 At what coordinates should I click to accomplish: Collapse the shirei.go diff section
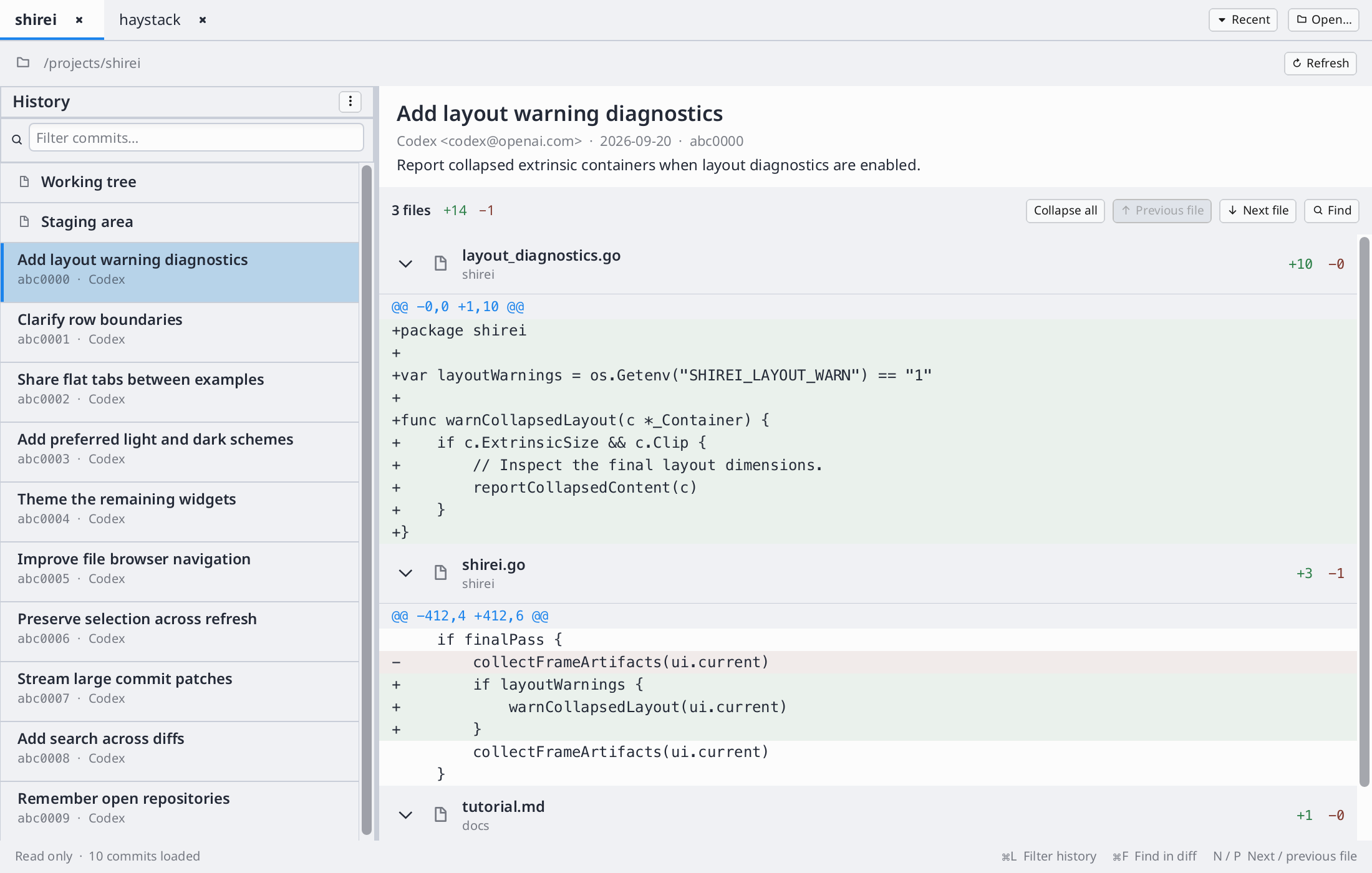pos(405,573)
